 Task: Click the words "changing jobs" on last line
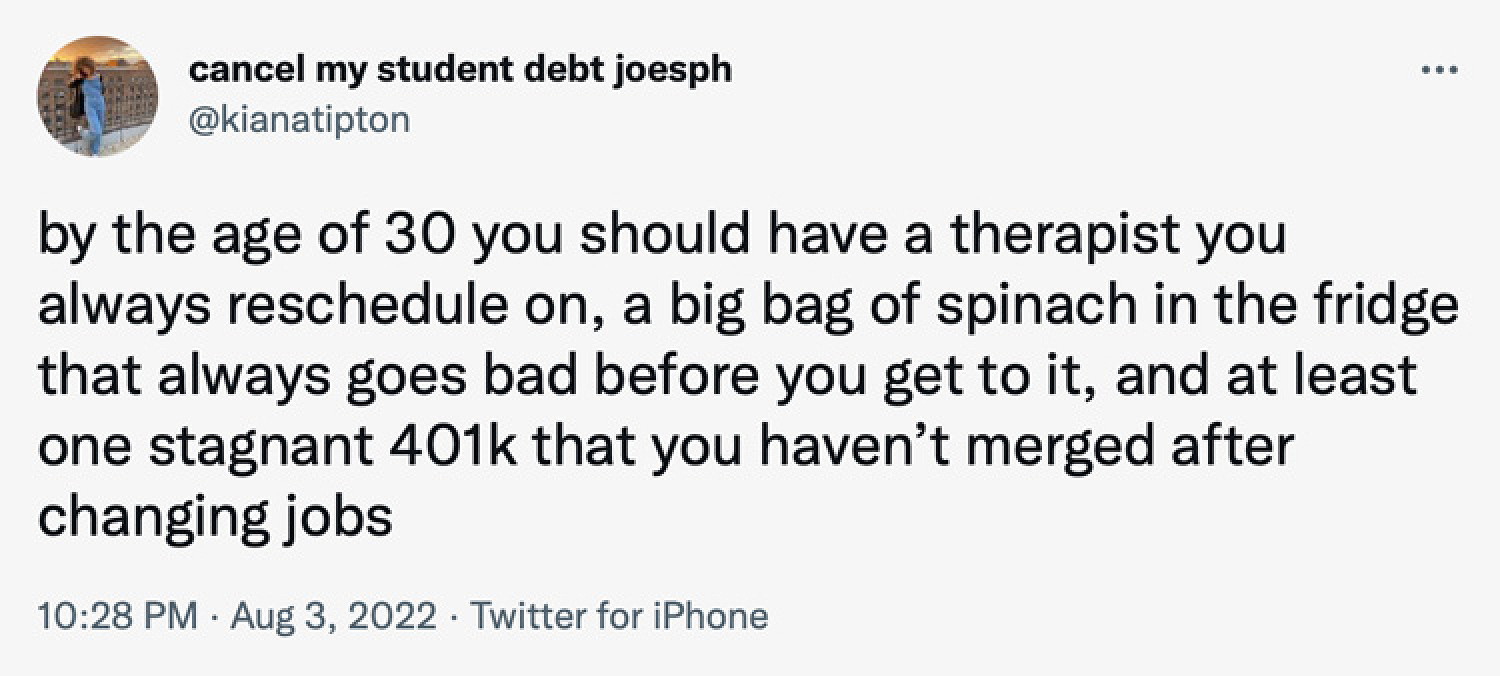click(x=214, y=518)
